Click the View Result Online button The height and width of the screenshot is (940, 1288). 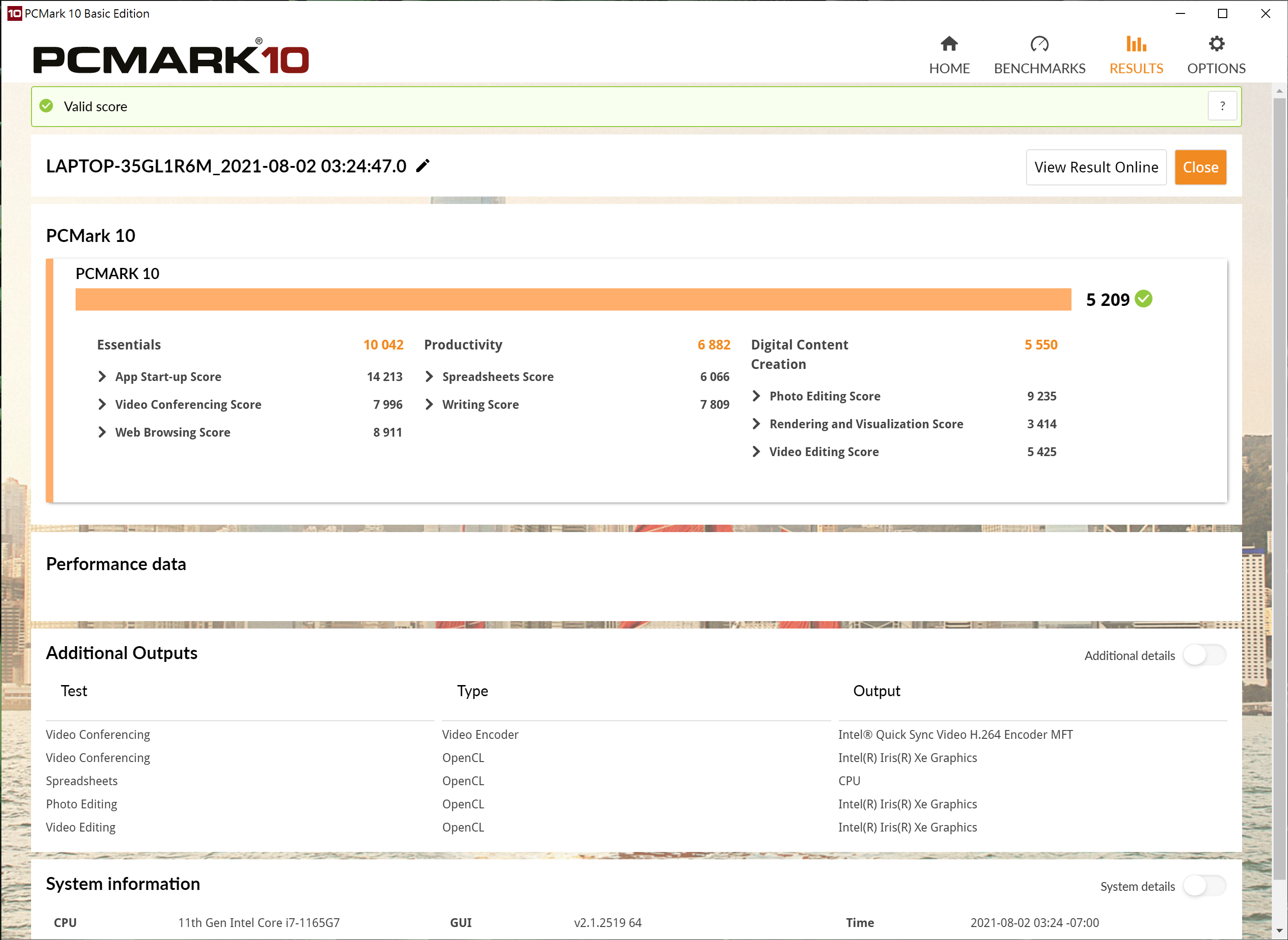[x=1096, y=167]
